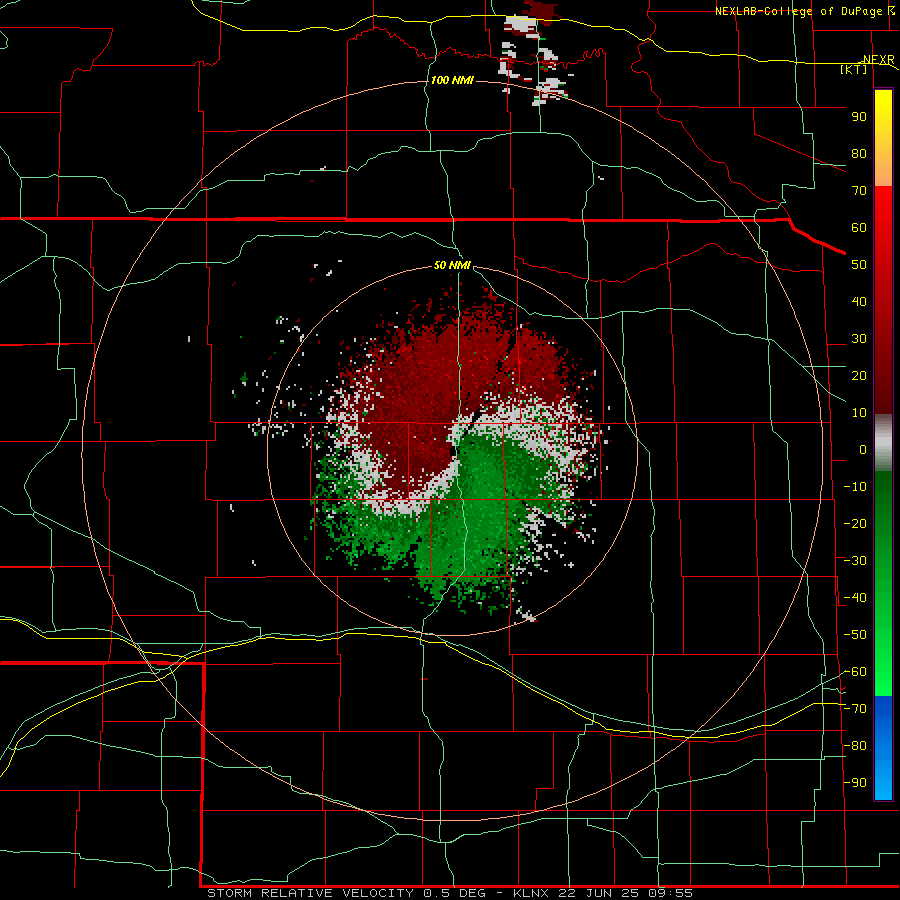Click the '50 NMI' range ring label
Image resolution: width=900 pixels, height=900 pixels.
point(452,265)
